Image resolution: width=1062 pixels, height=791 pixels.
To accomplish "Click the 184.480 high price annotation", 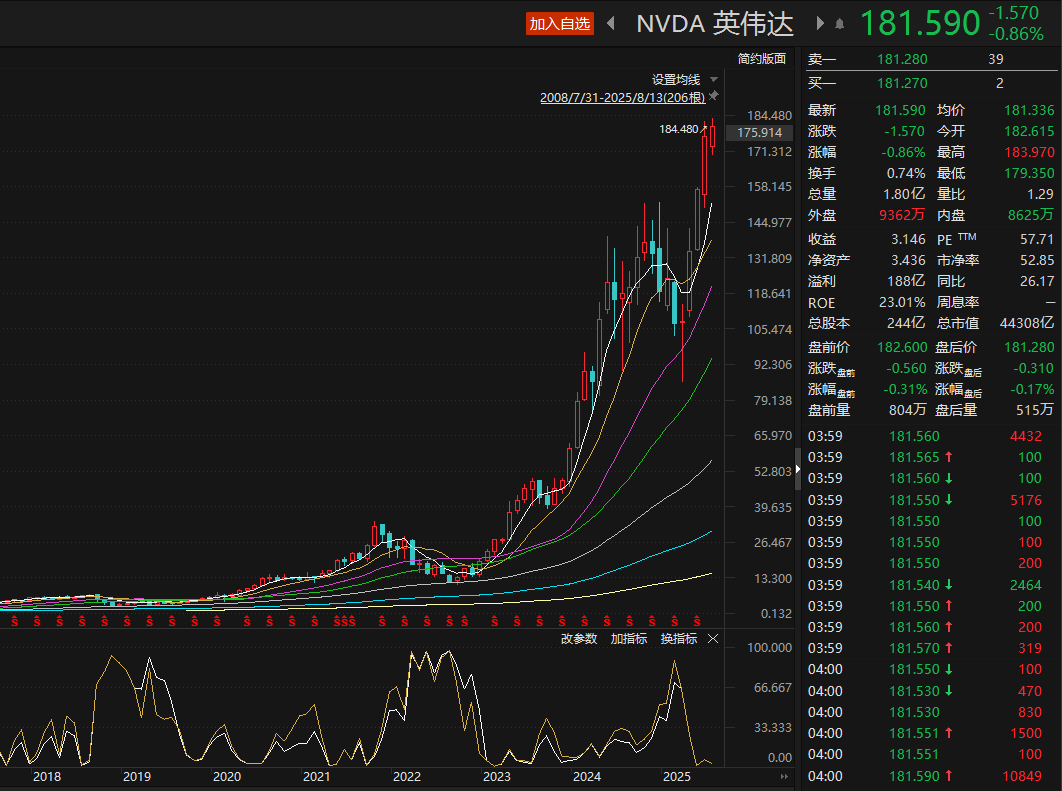I will [678, 129].
